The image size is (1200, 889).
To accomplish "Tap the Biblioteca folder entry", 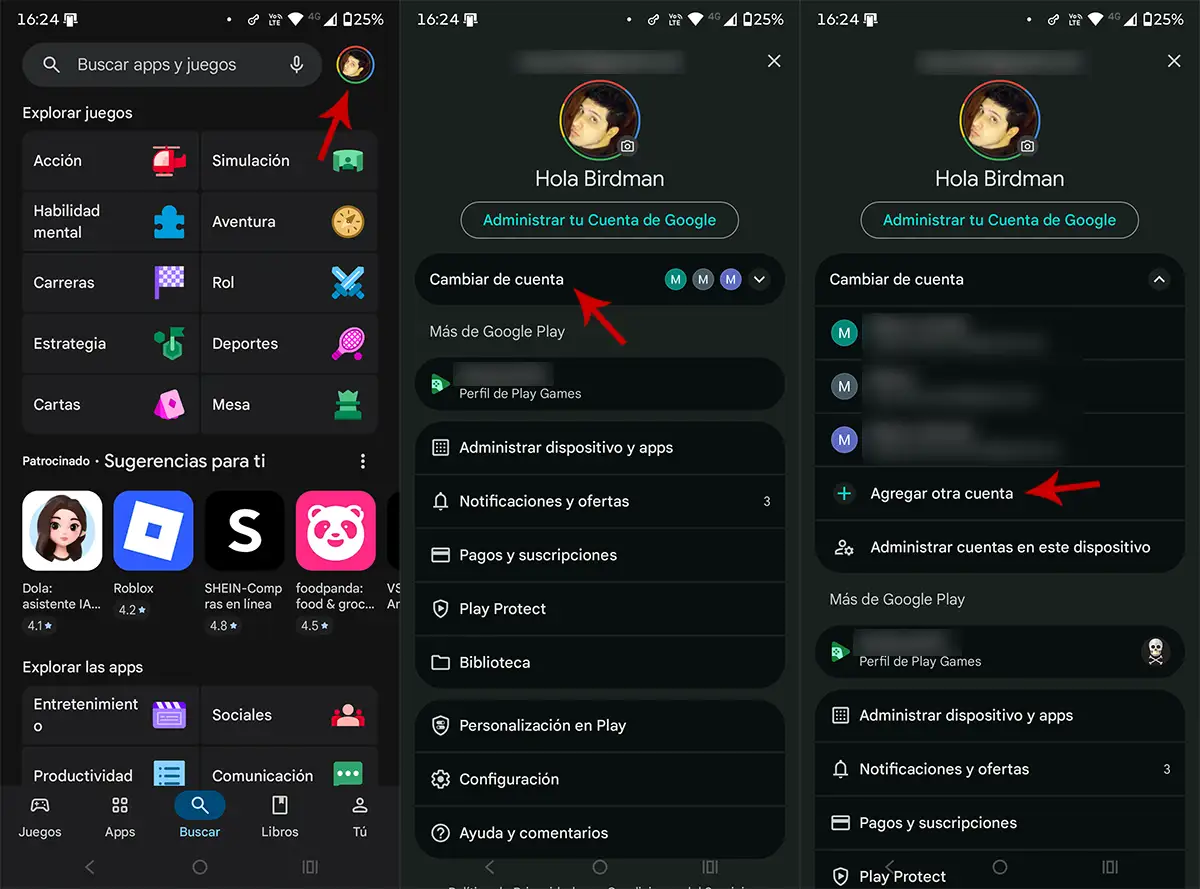I will pos(599,662).
